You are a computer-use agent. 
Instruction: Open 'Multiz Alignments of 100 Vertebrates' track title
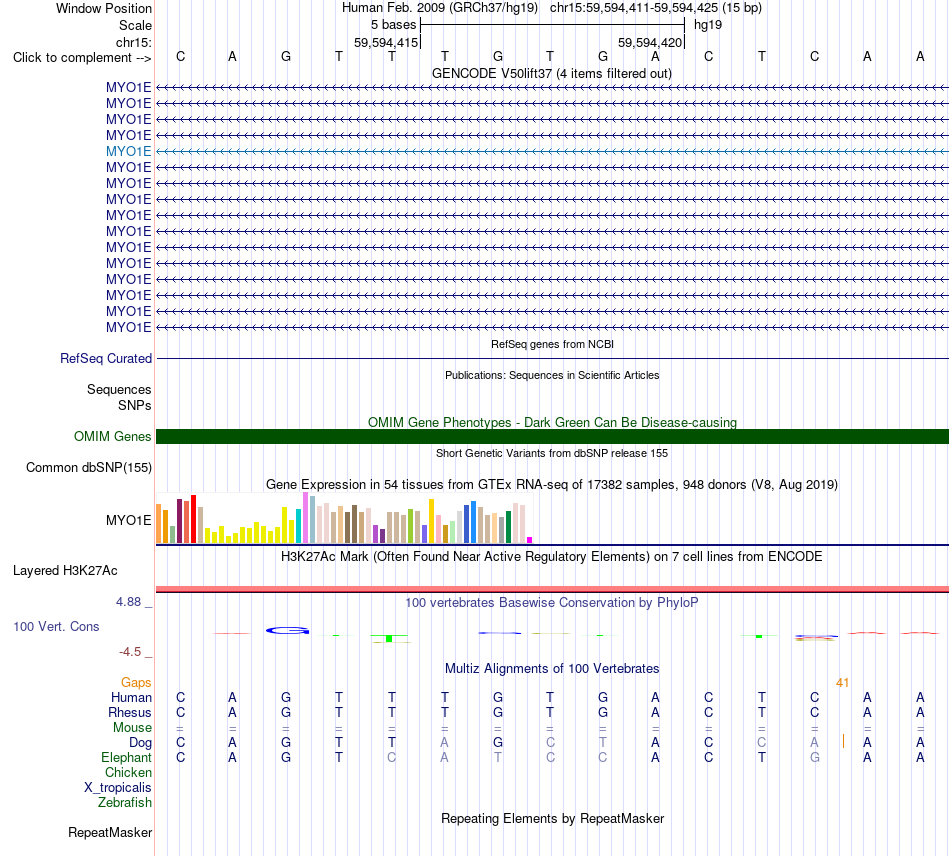click(552, 669)
